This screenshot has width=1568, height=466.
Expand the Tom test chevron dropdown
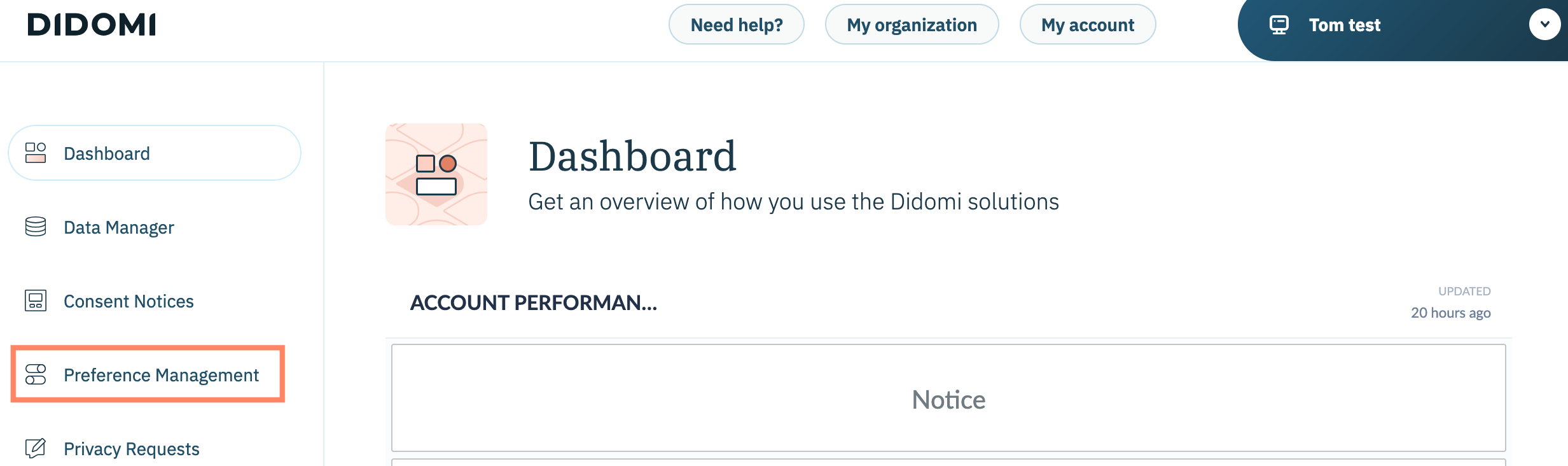[1544, 25]
